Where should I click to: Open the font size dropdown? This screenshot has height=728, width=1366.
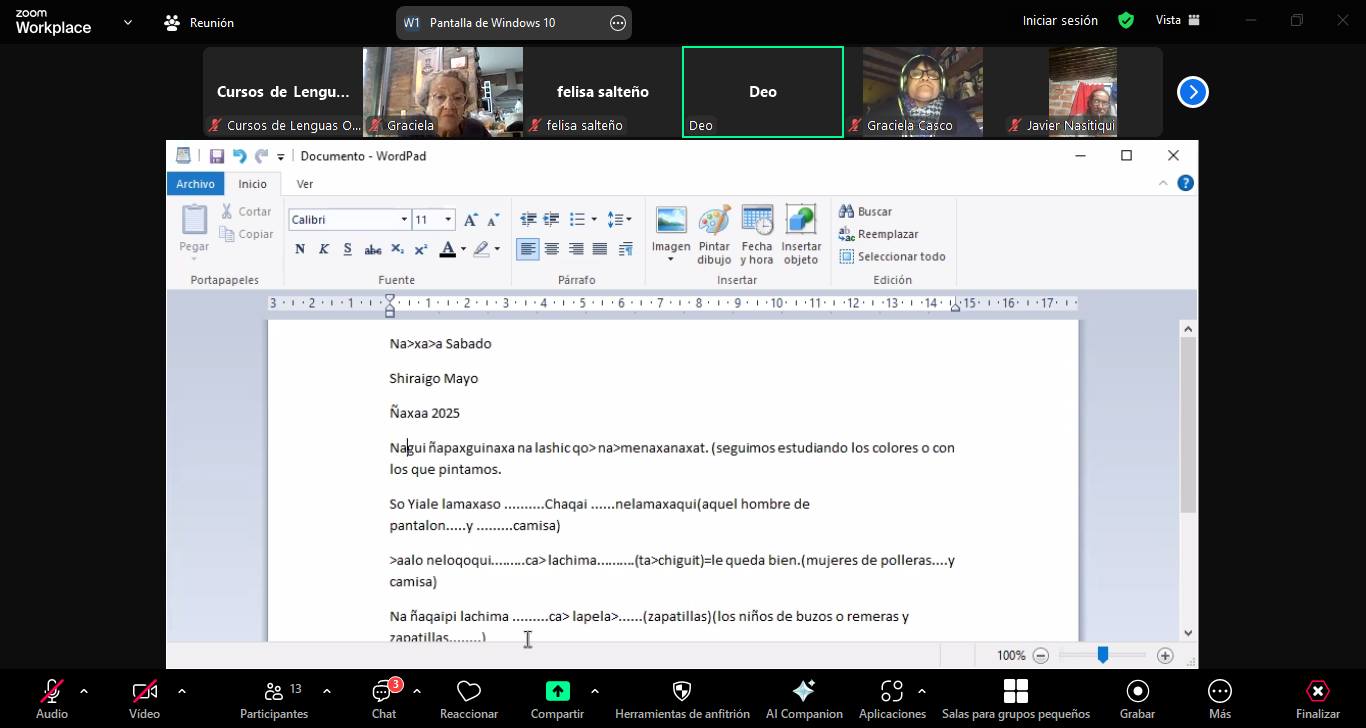coord(448,220)
